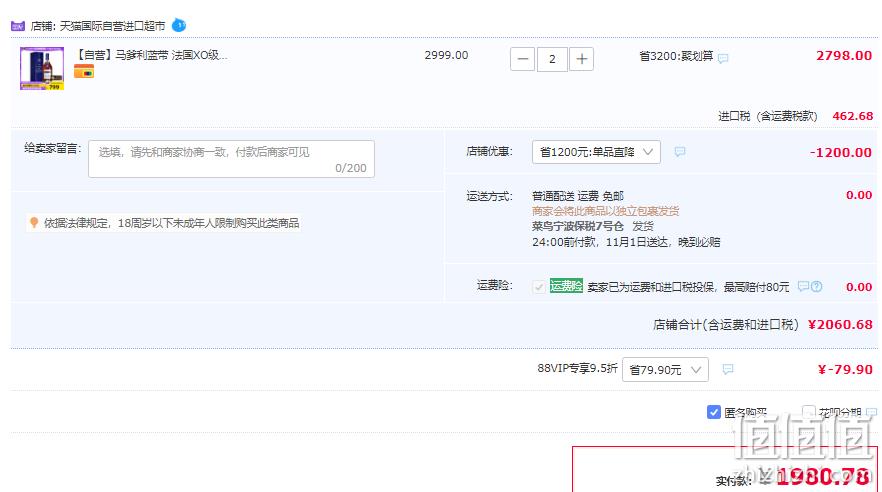The image size is (882, 492).
Task: Click the Tmall store icon beside 店铺
Action: (x=18, y=26)
